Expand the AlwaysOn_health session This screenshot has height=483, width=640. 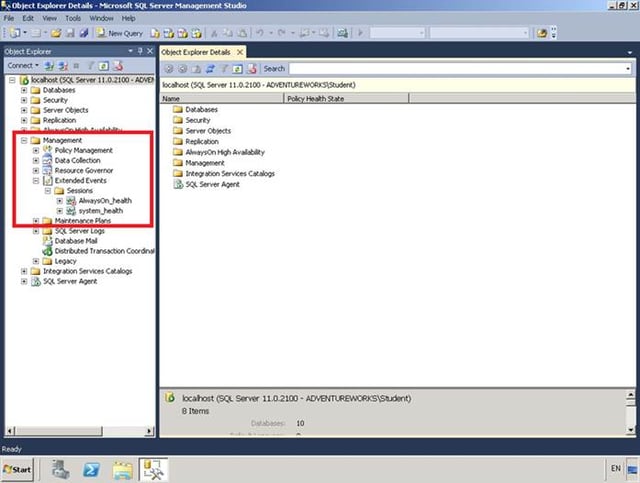(x=60, y=201)
